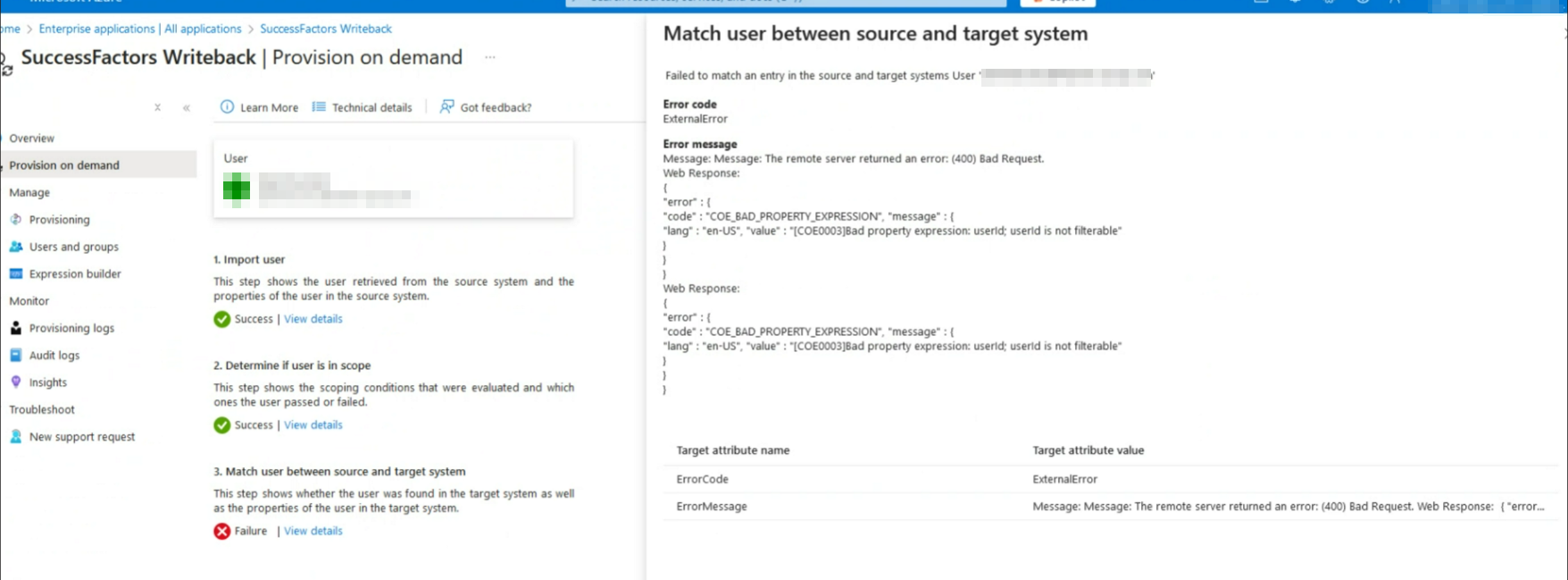Open Insights in the sidebar
This screenshot has width=1568, height=580.
48,382
